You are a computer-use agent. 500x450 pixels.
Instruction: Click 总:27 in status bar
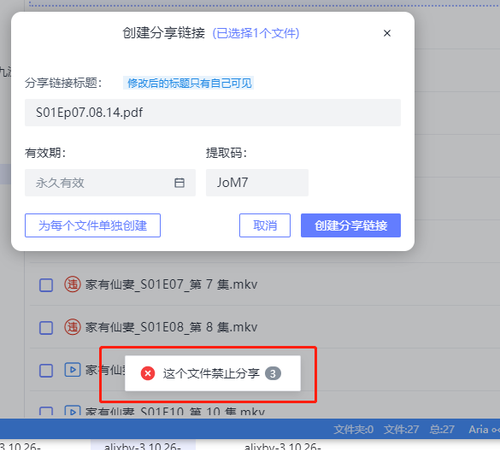[442, 429]
